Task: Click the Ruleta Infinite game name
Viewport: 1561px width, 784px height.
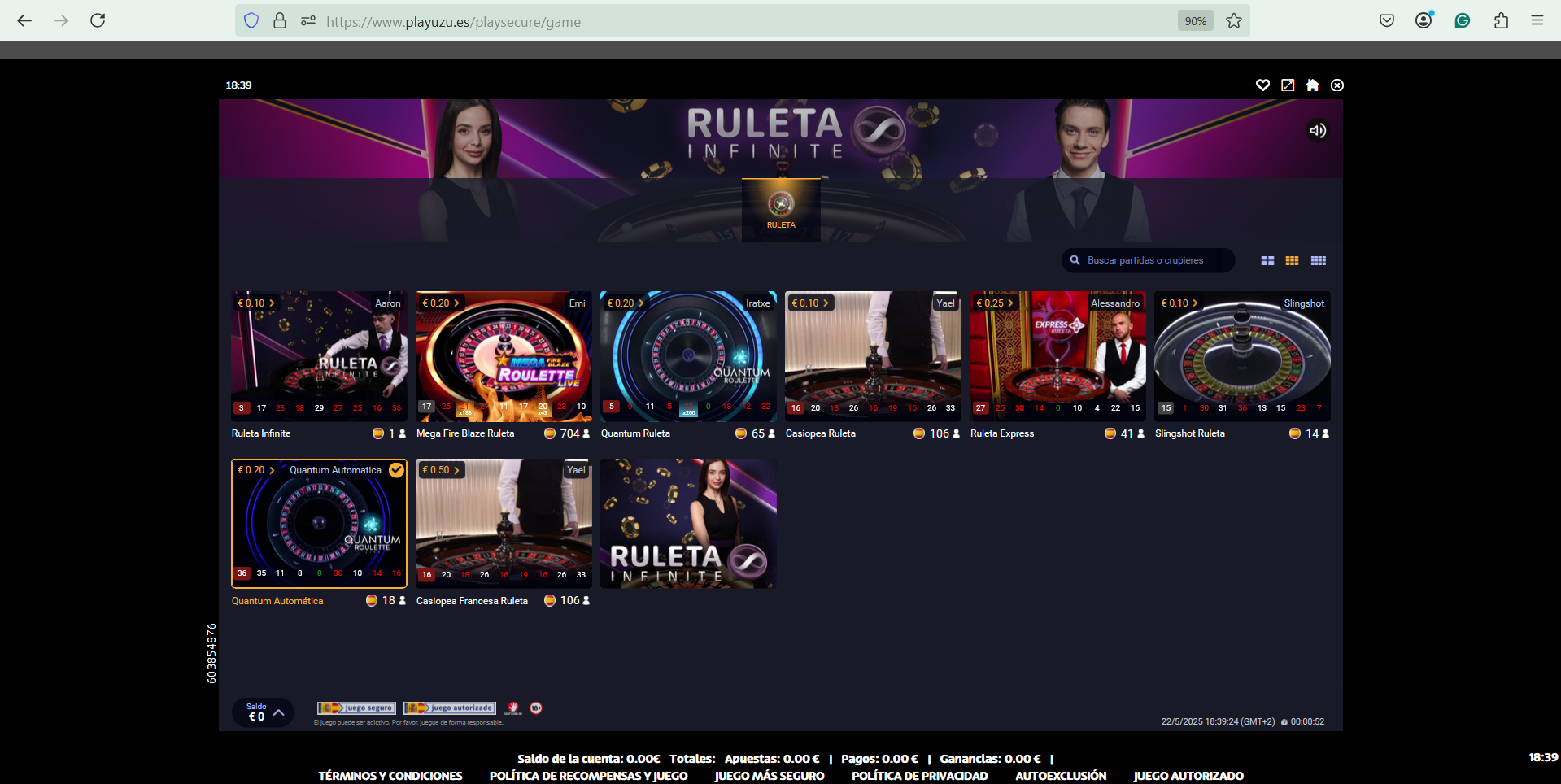Action: pos(261,433)
